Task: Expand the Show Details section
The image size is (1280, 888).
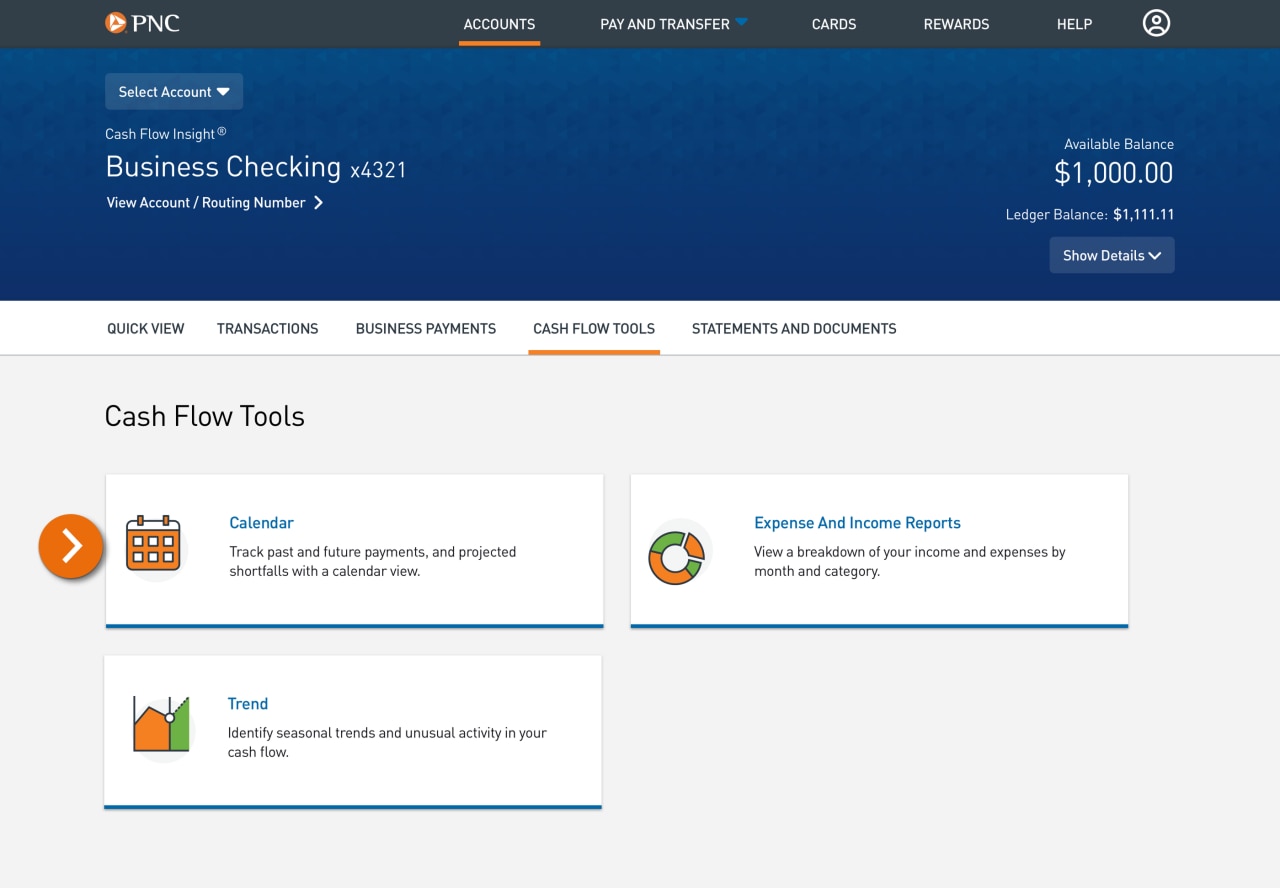Action: (1111, 255)
